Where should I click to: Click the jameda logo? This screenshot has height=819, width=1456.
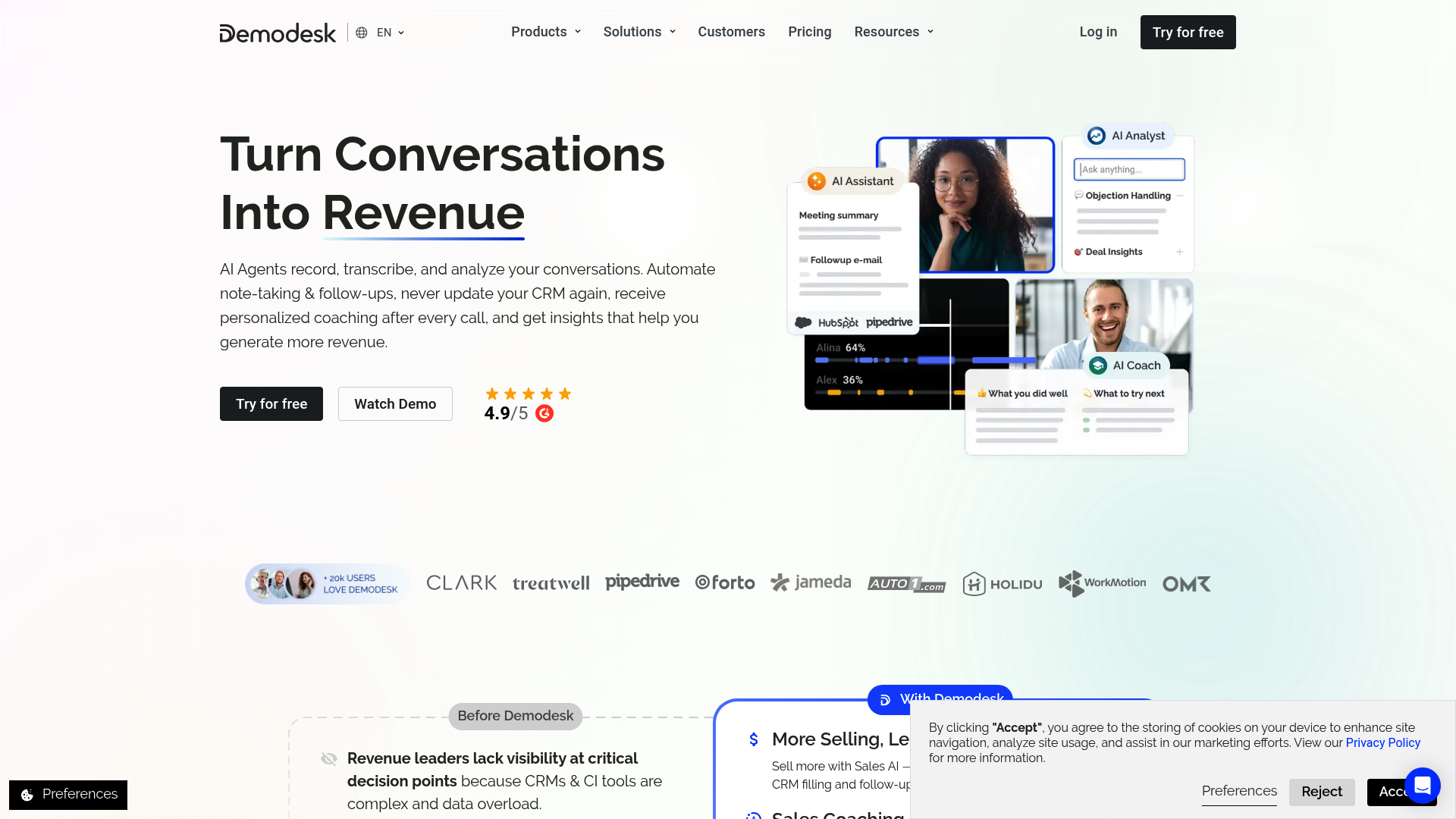coord(811,582)
